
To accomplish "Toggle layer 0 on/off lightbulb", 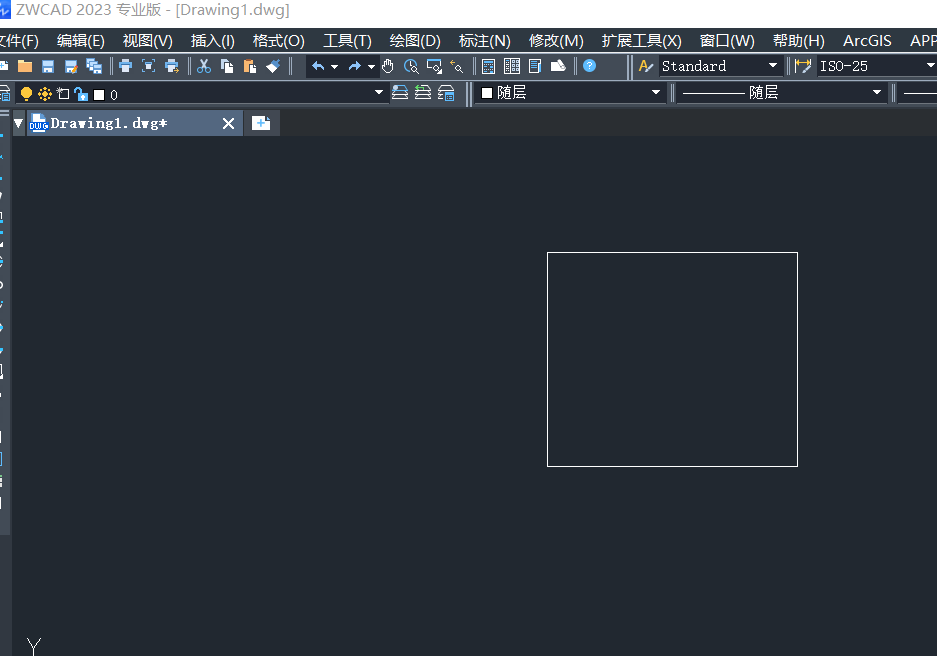I will [26, 94].
